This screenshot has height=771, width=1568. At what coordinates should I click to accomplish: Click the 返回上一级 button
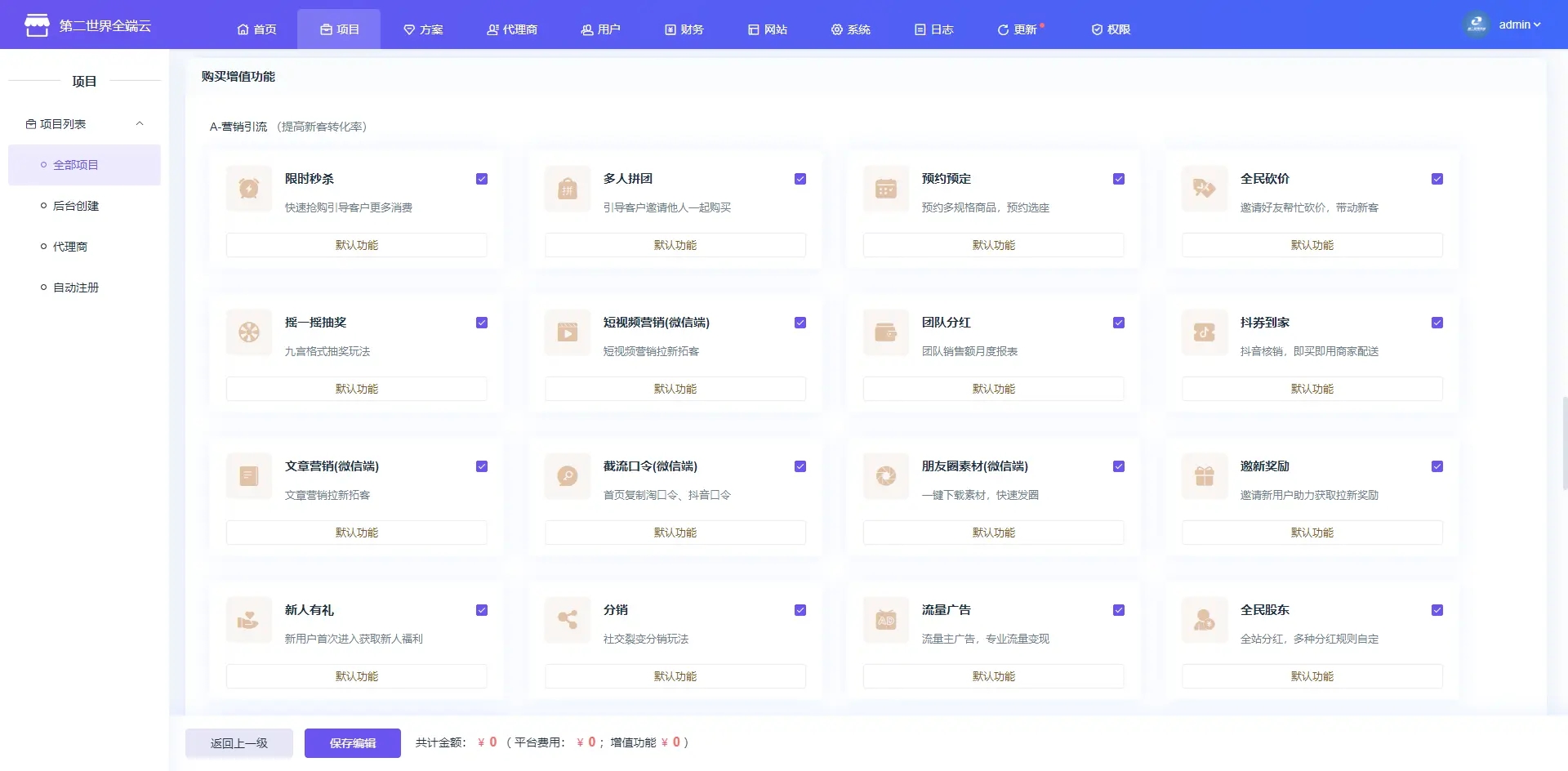(x=238, y=743)
